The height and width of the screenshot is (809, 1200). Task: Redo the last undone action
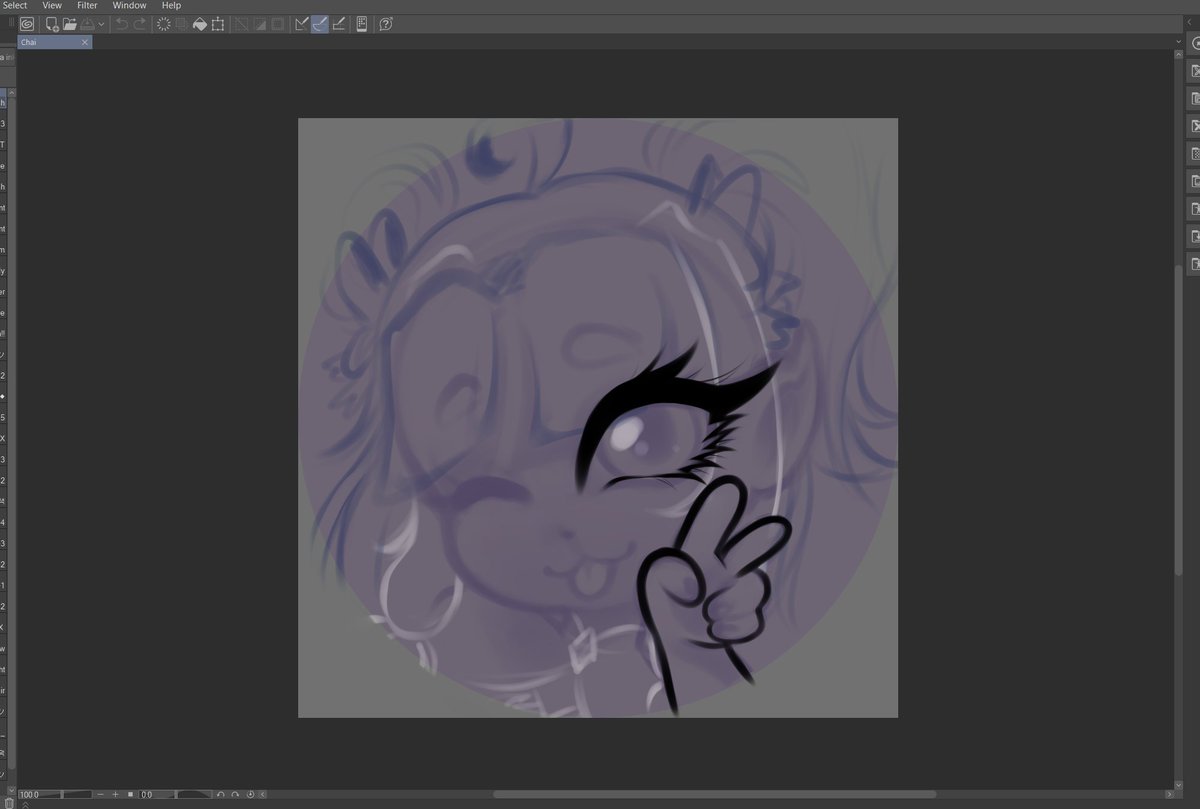tap(139, 24)
